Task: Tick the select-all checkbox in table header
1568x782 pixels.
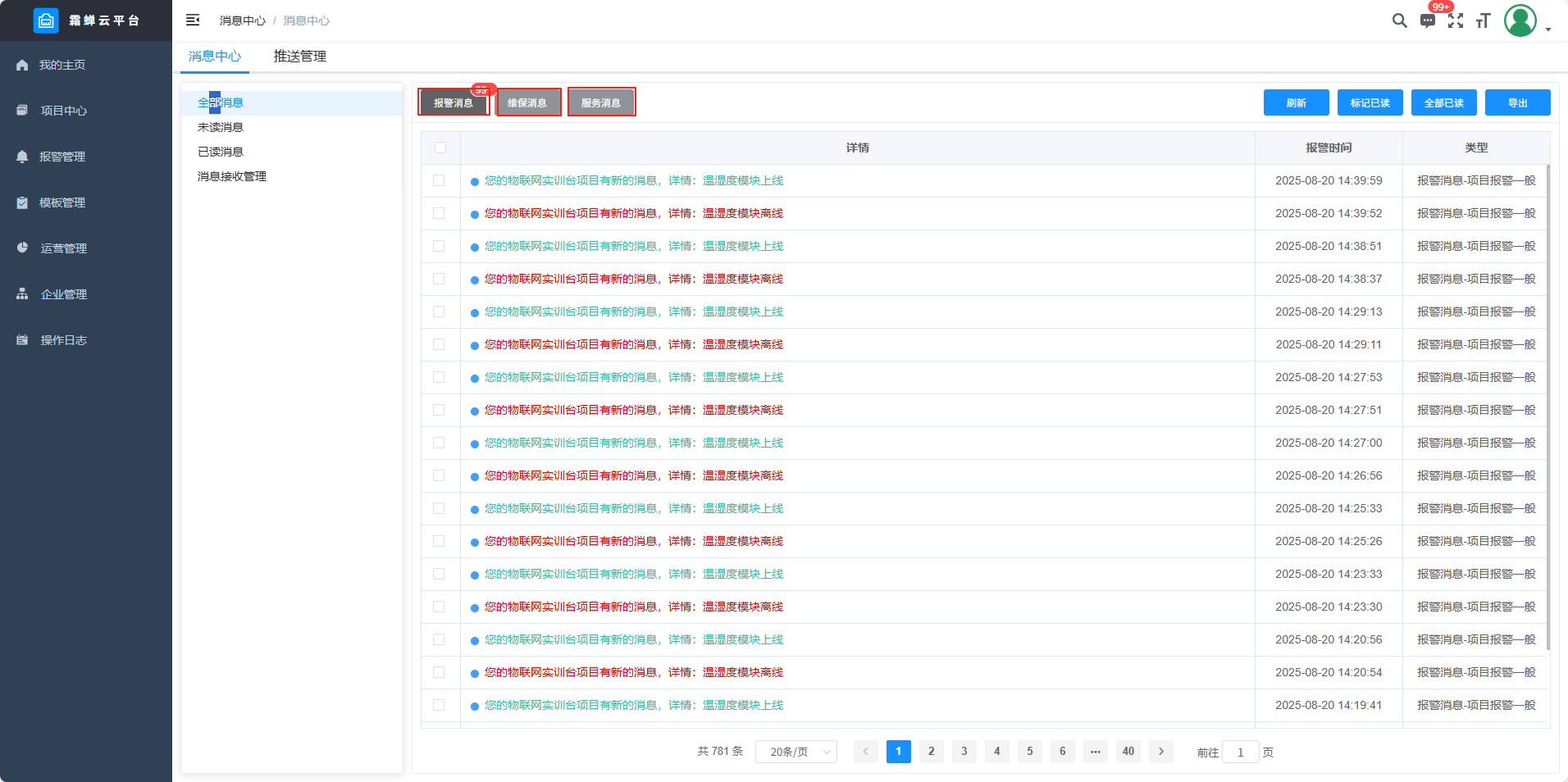Action: 440,148
